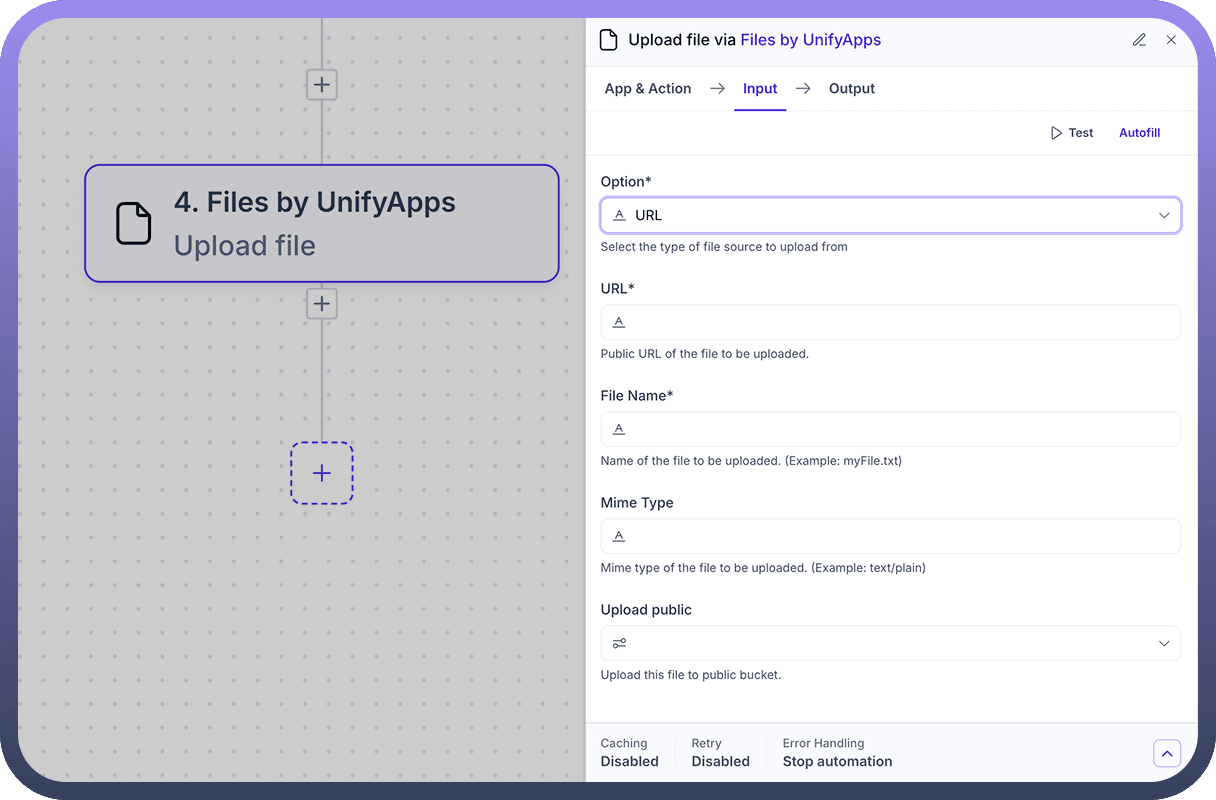
Task: Click the document icon beside the panel title
Action: (608, 40)
